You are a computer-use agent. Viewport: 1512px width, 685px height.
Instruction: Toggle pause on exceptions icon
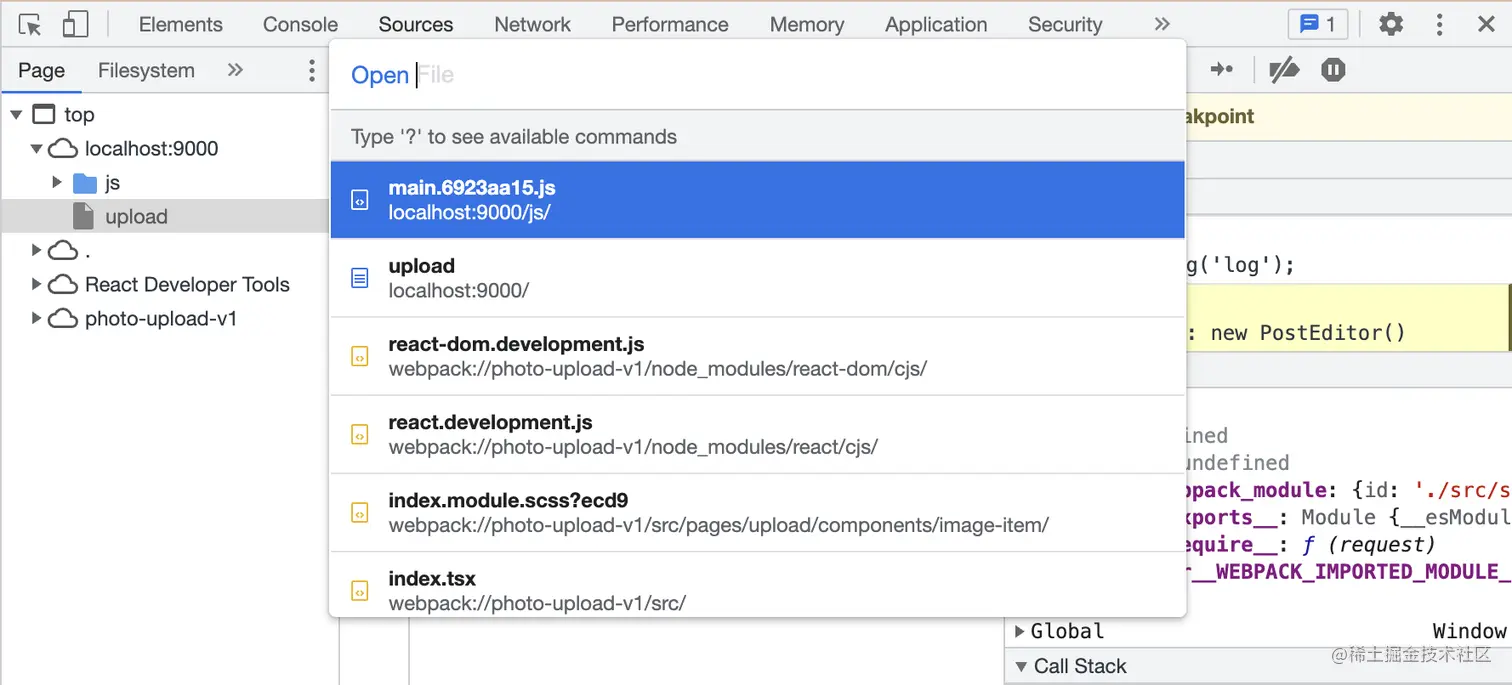[1333, 70]
